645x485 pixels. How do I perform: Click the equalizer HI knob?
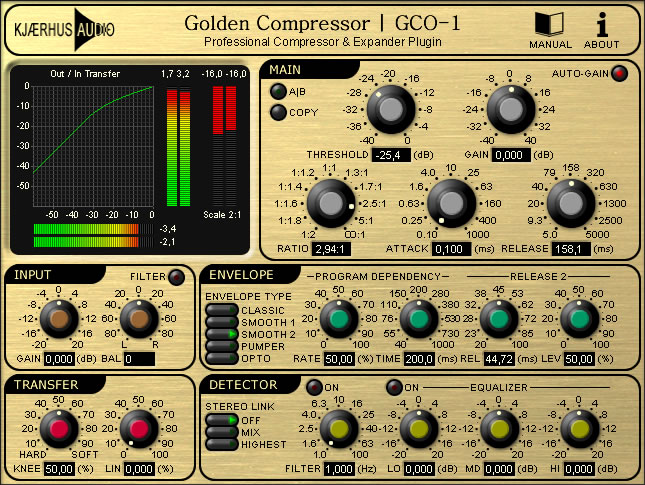pos(579,429)
